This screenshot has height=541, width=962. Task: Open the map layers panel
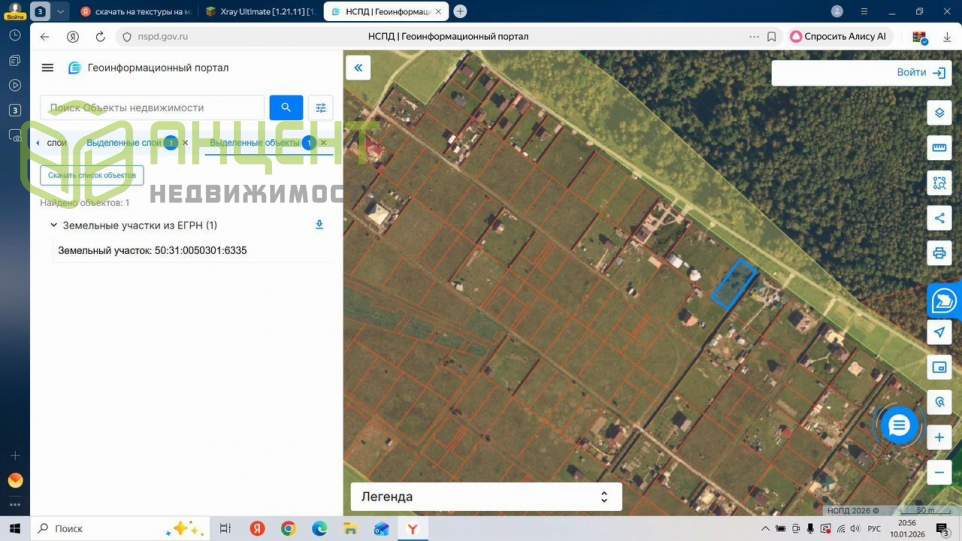pos(939,113)
